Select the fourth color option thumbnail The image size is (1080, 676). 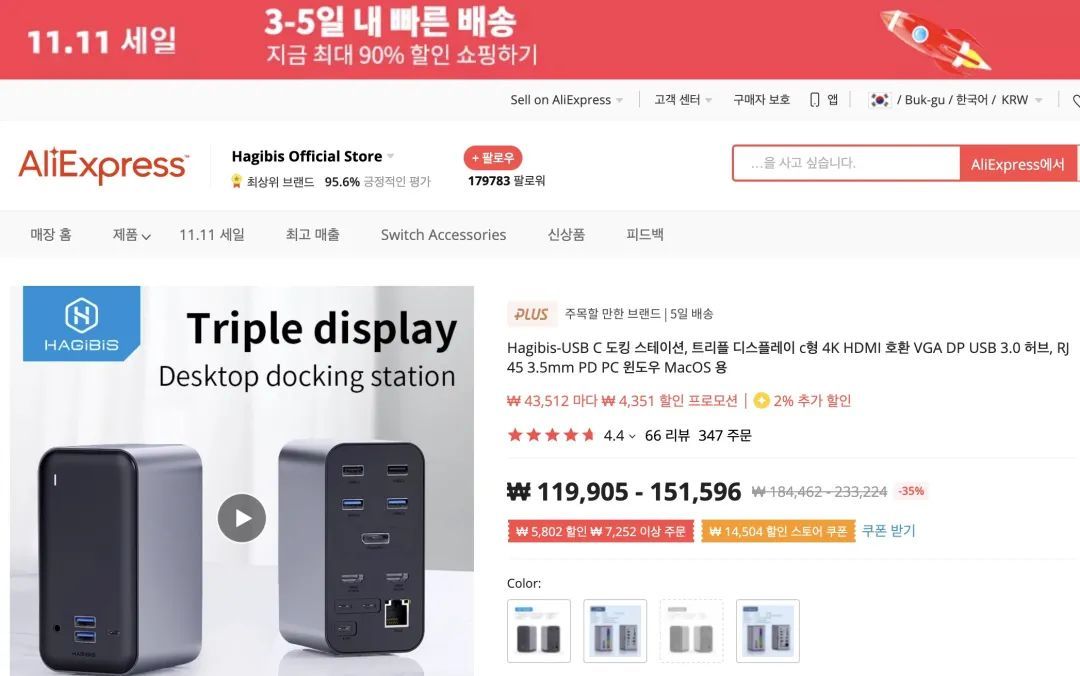pyautogui.click(x=767, y=631)
